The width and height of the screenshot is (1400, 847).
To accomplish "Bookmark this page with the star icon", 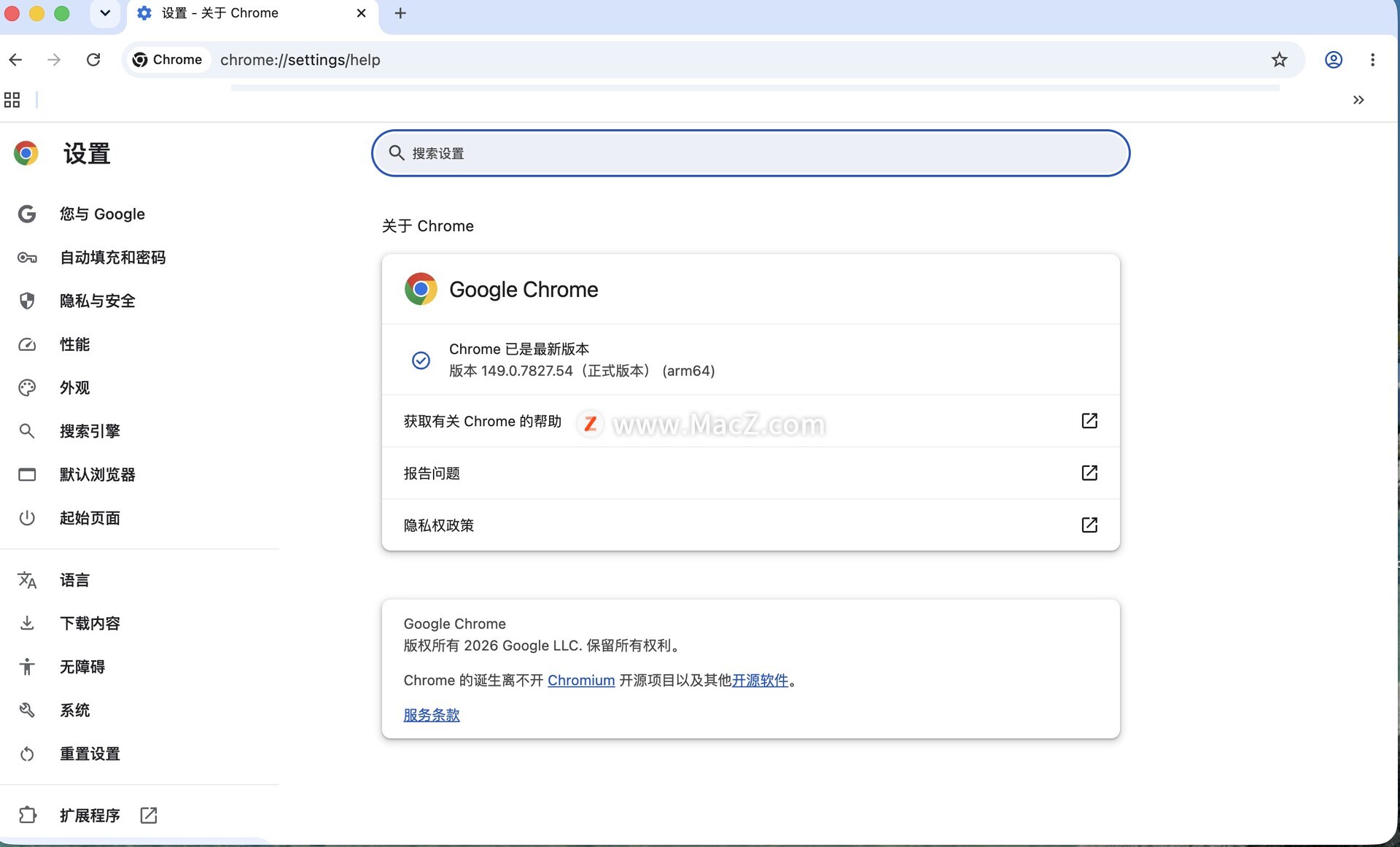I will pos(1279,60).
